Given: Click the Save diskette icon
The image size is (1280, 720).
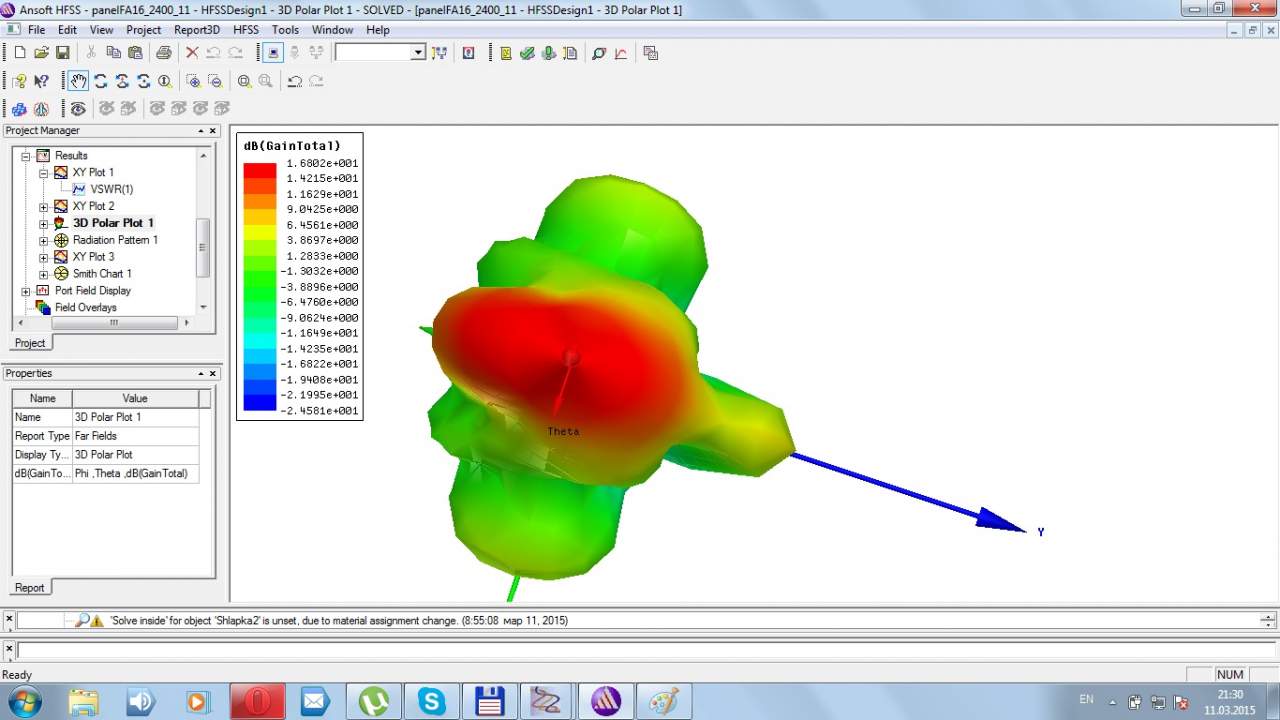Looking at the screenshot, I should [62, 53].
